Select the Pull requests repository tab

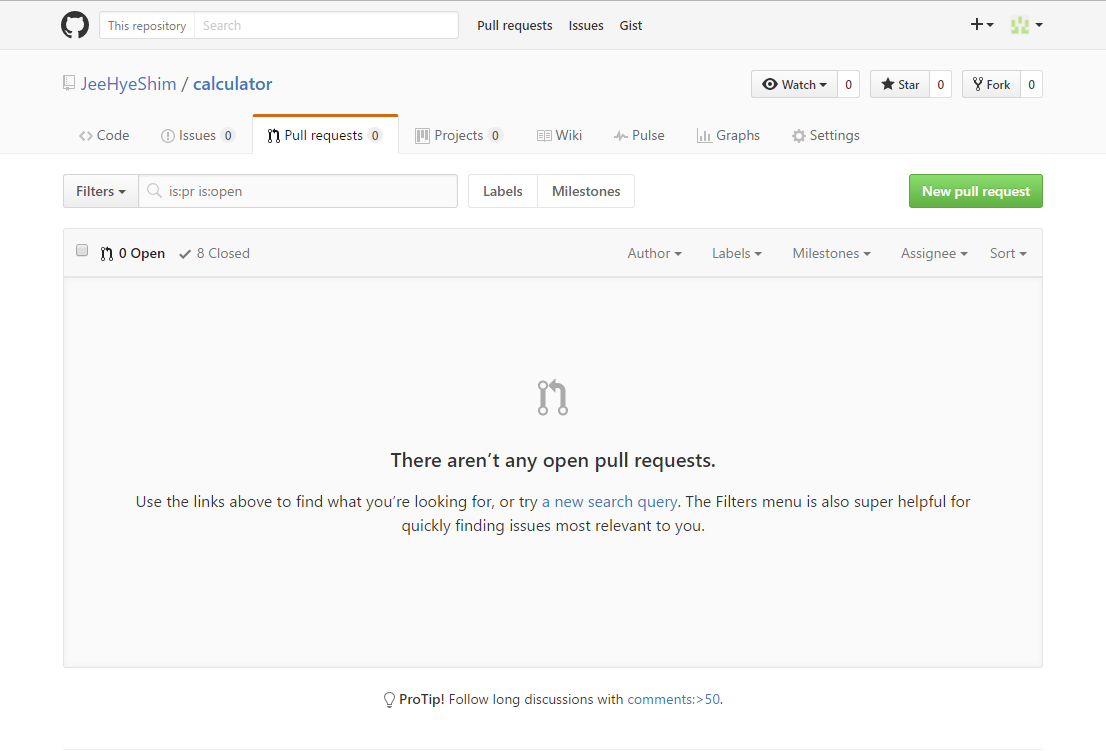point(325,135)
